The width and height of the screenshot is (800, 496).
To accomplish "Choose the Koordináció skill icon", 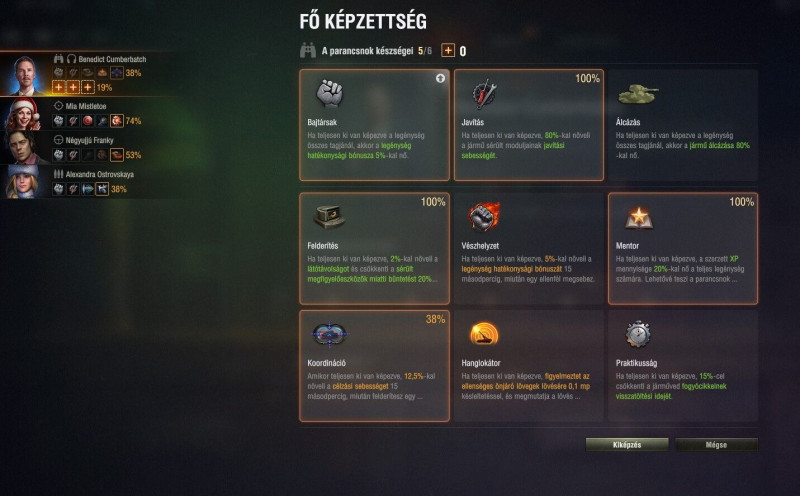I will click(x=329, y=335).
